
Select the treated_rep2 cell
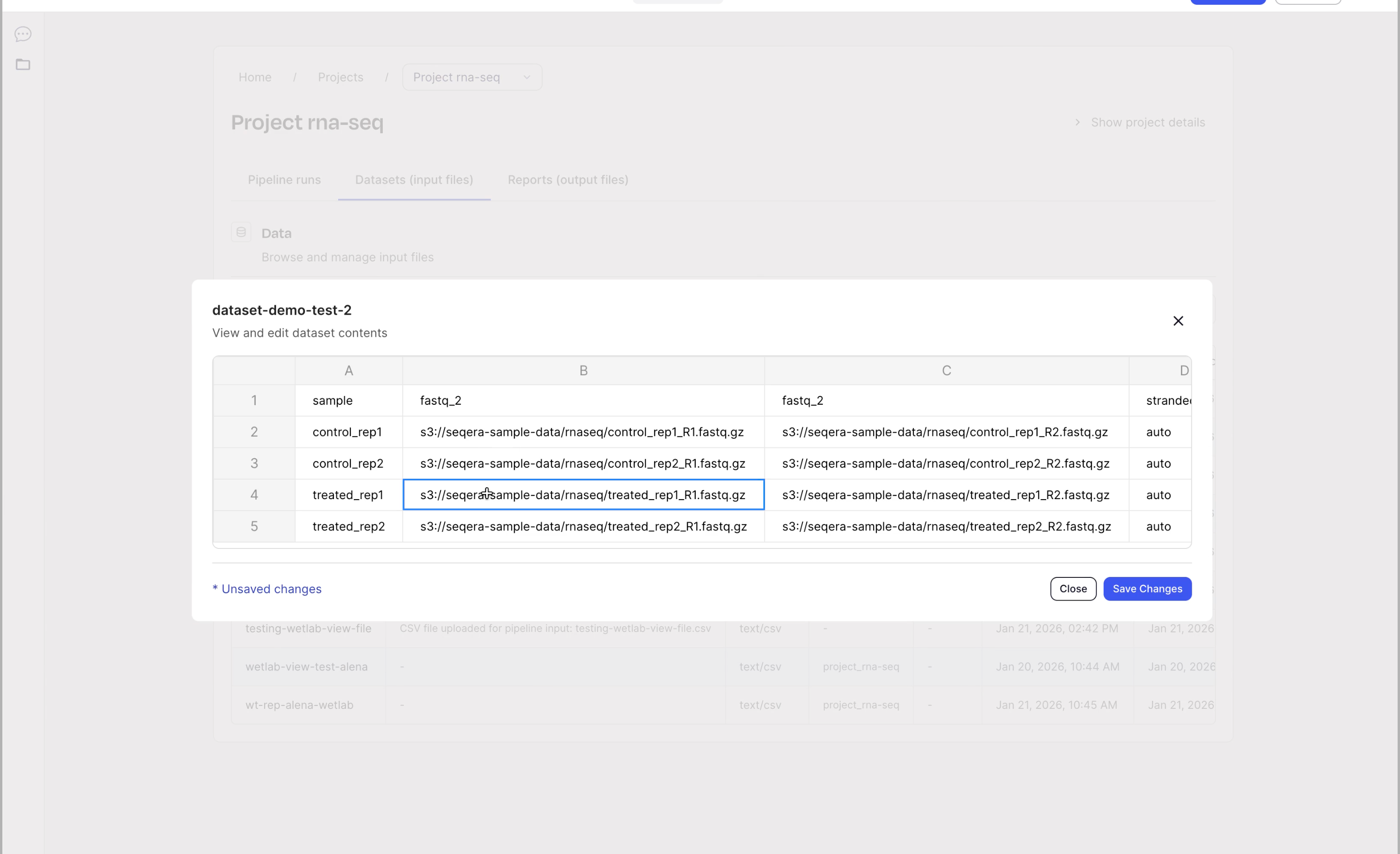point(349,526)
